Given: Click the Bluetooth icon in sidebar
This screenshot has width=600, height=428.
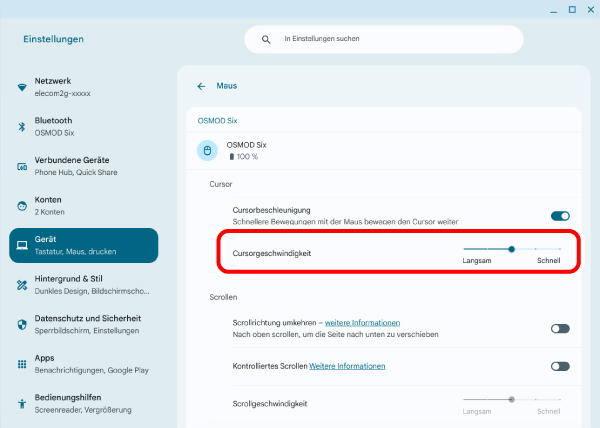Looking at the screenshot, I should 22,126.
